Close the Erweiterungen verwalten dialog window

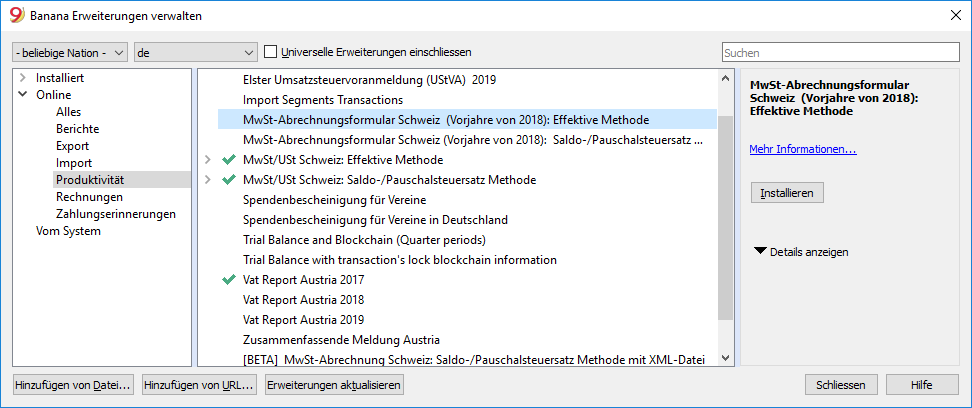pos(955,16)
